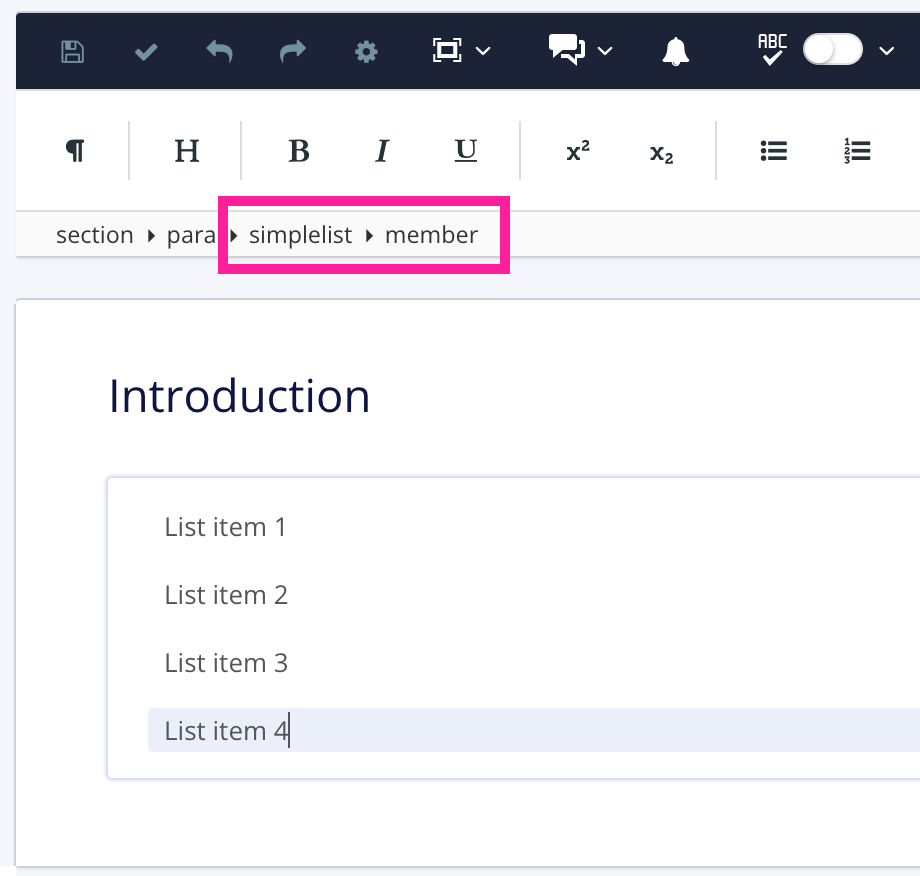920x876 pixels.
Task: Open the dropdown next to the comments icon
Action: point(602,50)
